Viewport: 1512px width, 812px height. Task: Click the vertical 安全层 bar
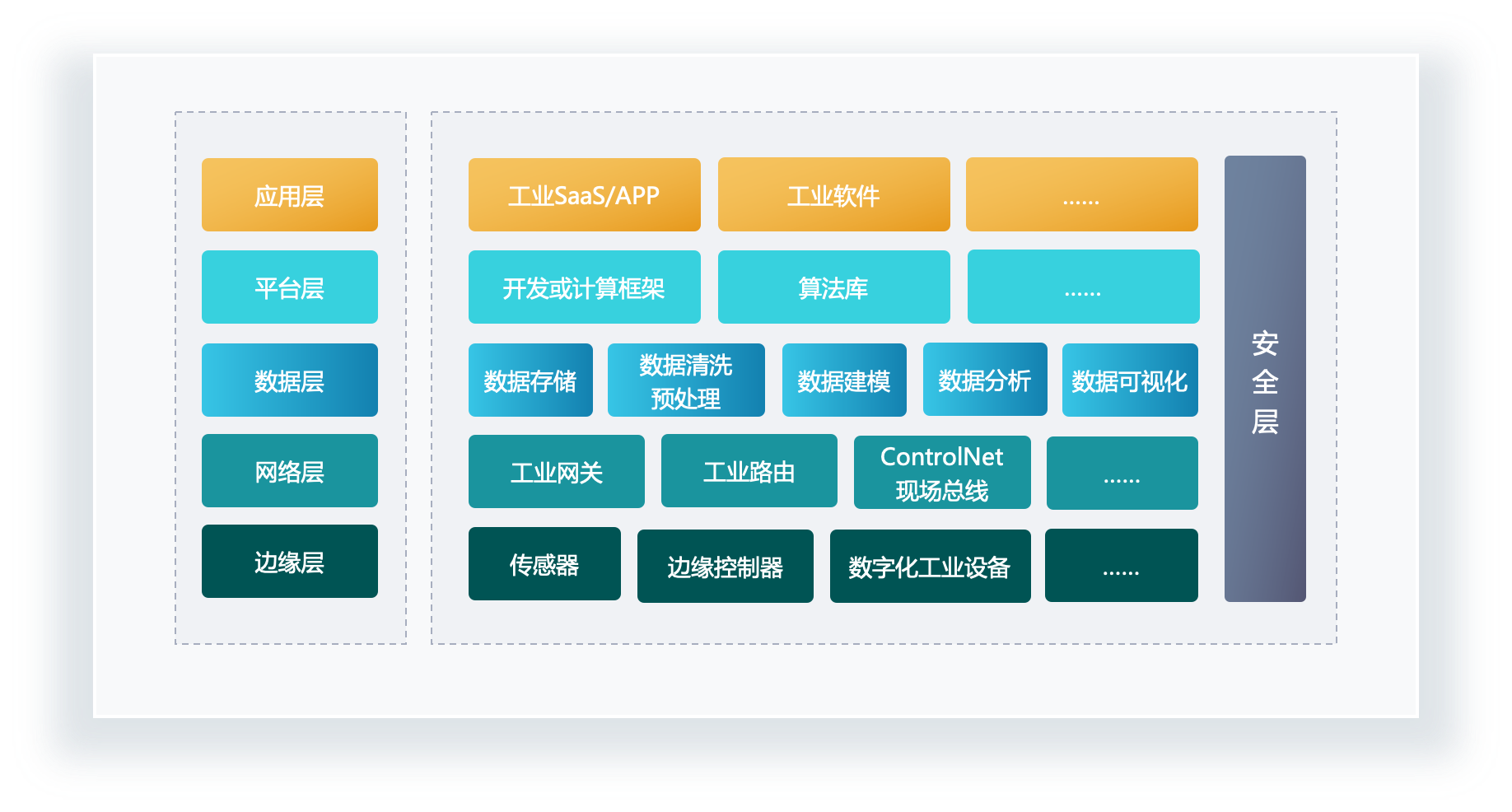1265,379
